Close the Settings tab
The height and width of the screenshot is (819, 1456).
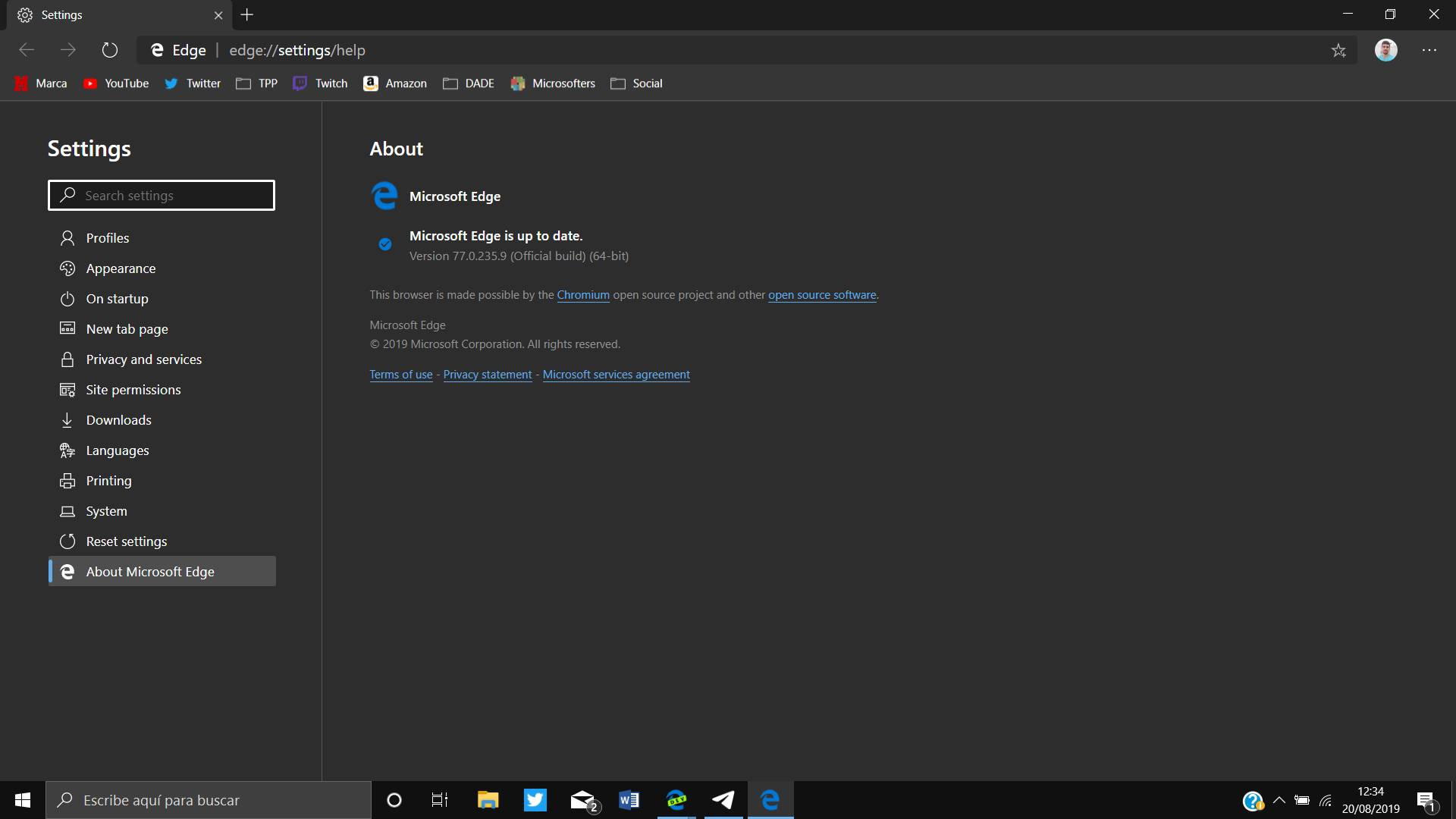(218, 15)
